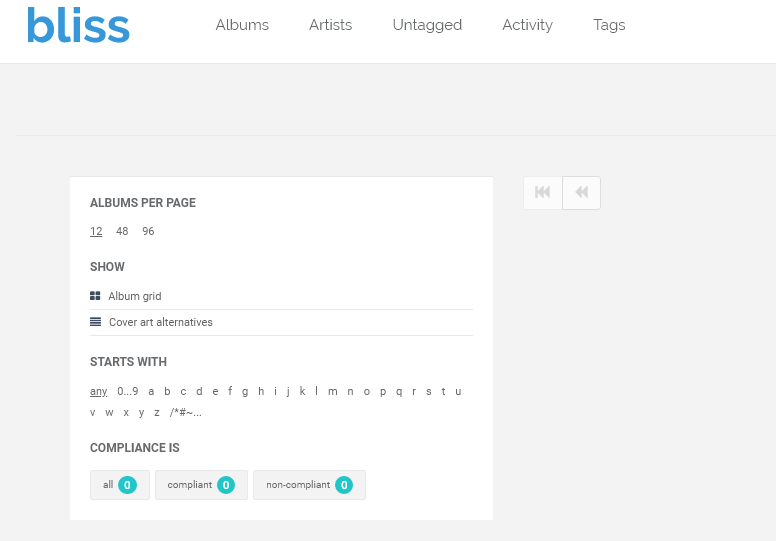Filter albums starting with symbols /*#~...
The image size is (776, 541).
[185, 412]
